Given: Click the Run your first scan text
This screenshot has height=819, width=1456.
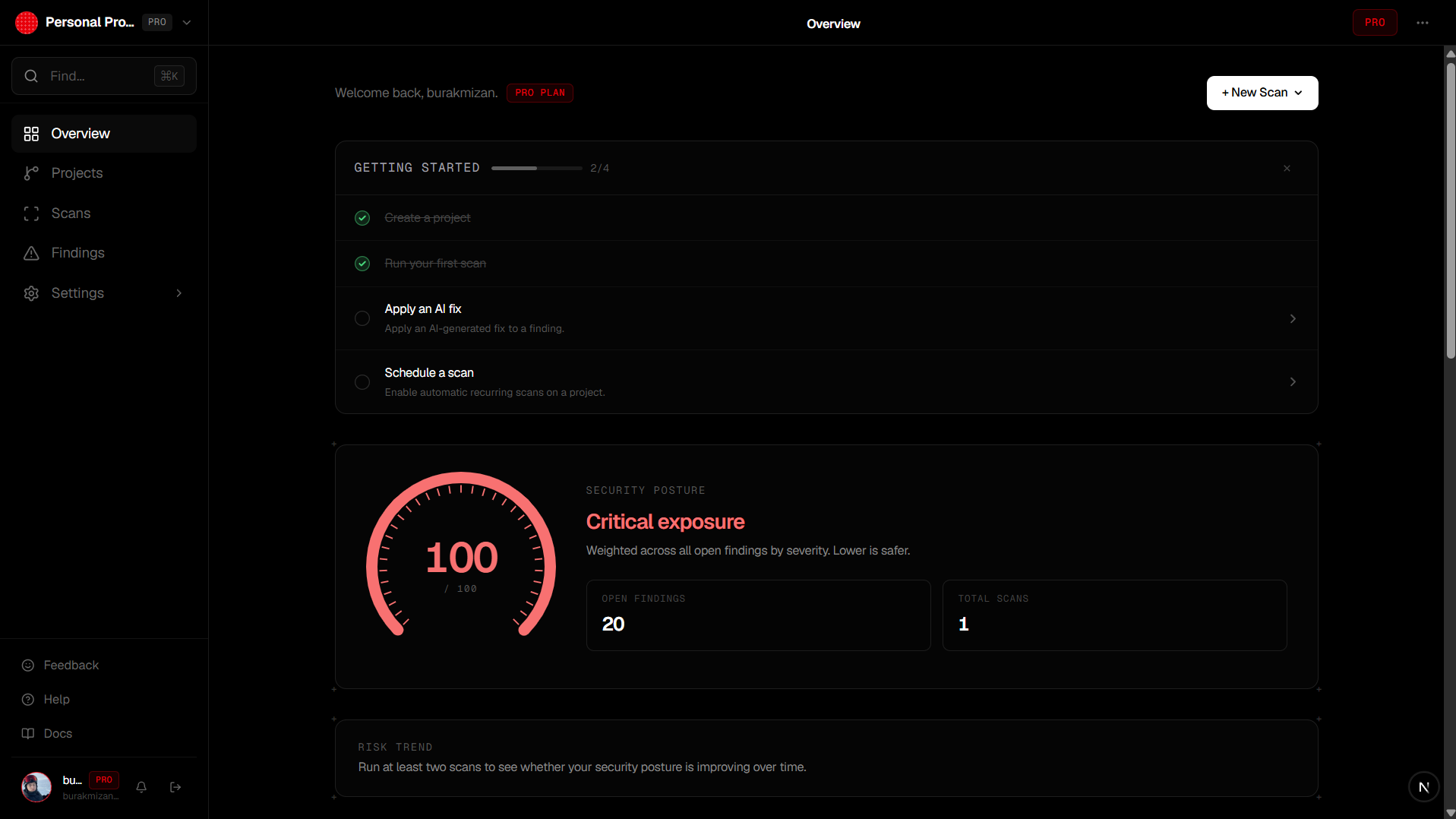Looking at the screenshot, I should click(435, 264).
